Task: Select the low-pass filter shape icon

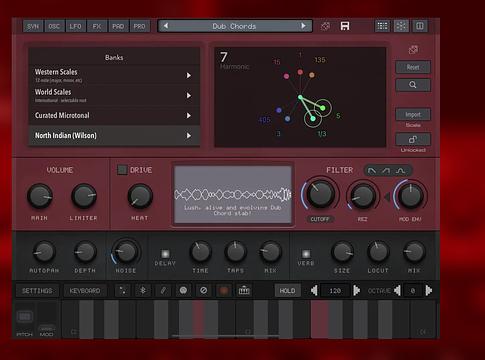Action: [x=372, y=171]
